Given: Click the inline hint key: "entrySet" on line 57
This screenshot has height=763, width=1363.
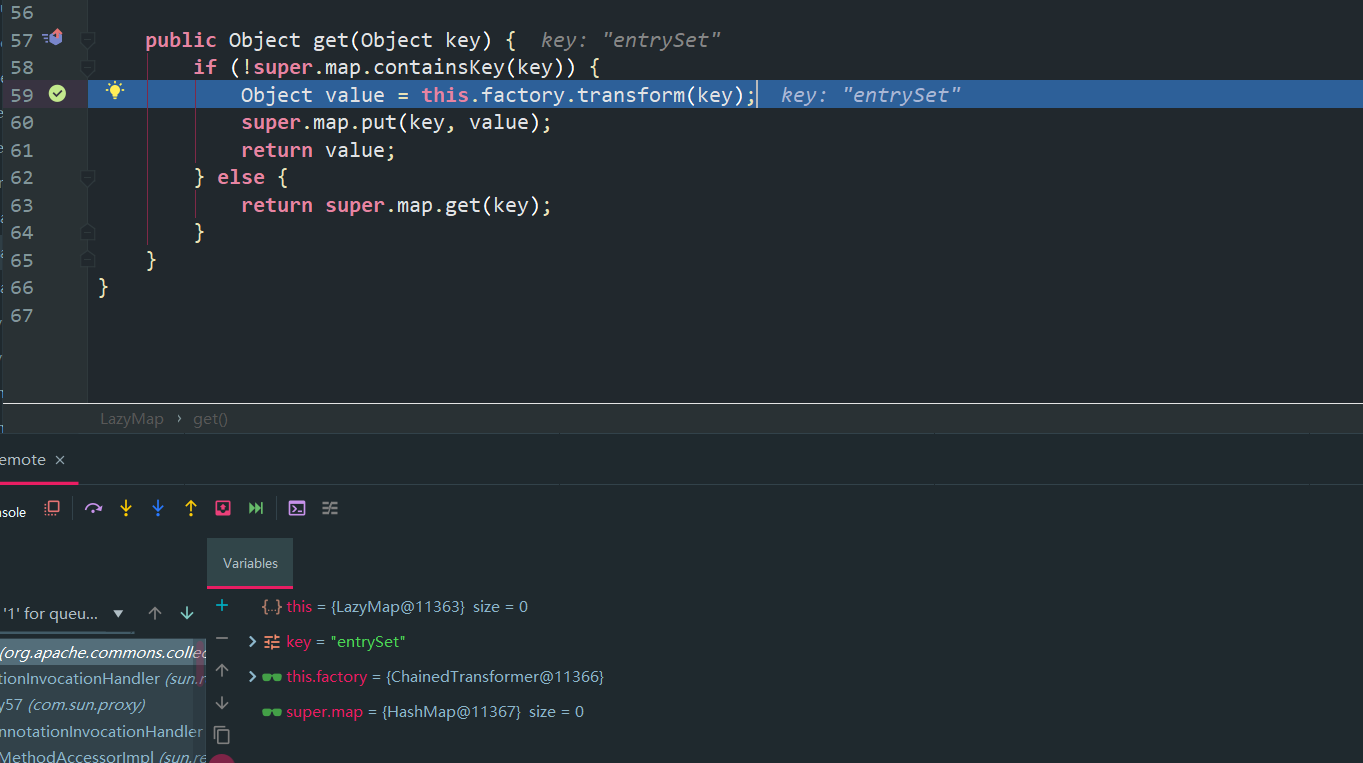Looking at the screenshot, I should pos(631,40).
